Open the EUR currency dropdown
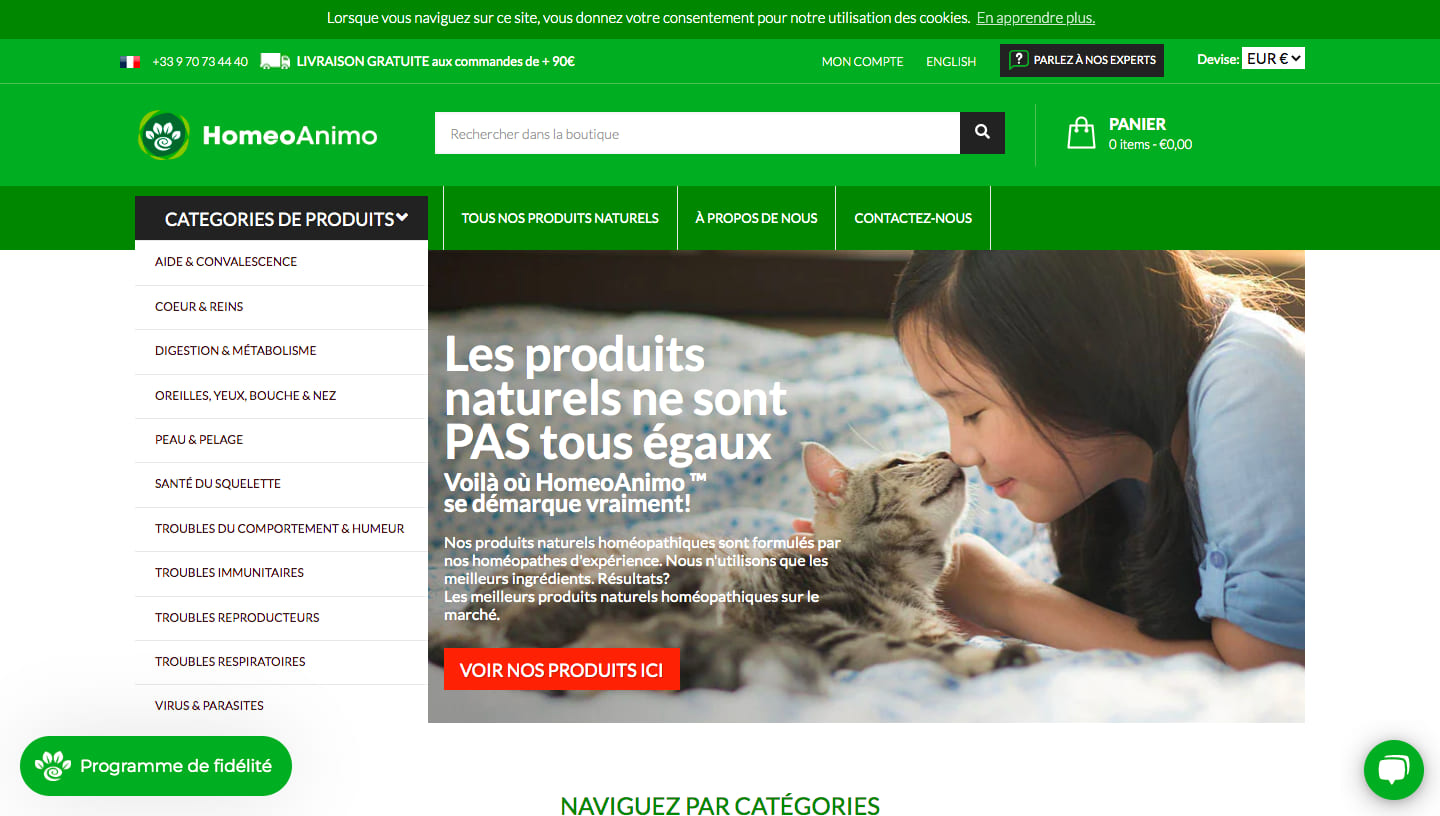Viewport: 1440px width, 816px height. click(1273, 59)
